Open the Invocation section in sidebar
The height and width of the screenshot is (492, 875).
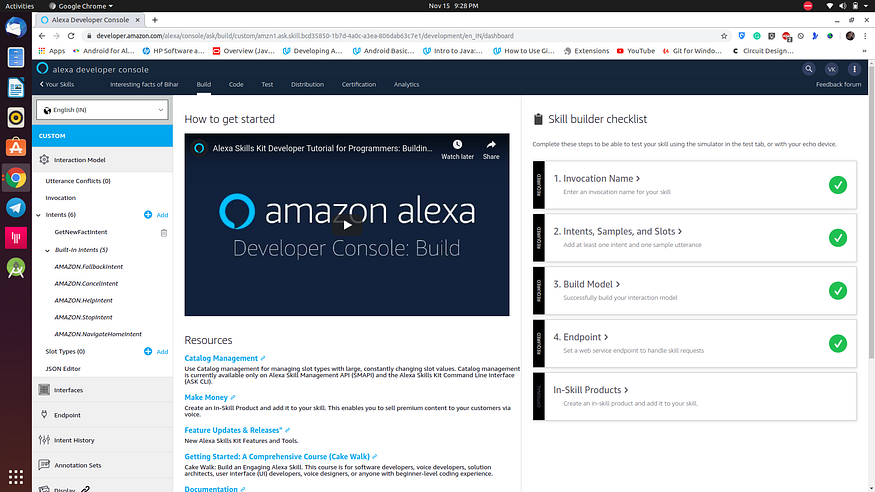(x=60, y=198)
